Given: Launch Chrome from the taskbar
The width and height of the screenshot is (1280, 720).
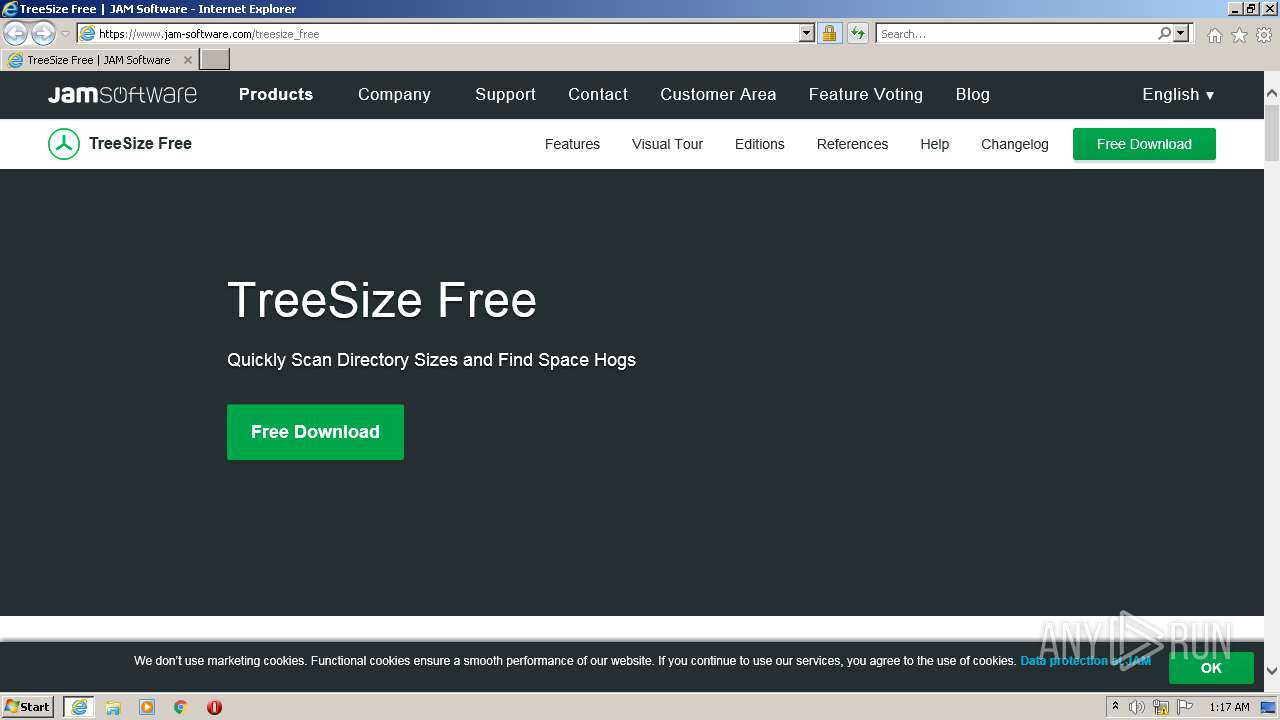Looking at the screenshot, I should click(181, 707).
